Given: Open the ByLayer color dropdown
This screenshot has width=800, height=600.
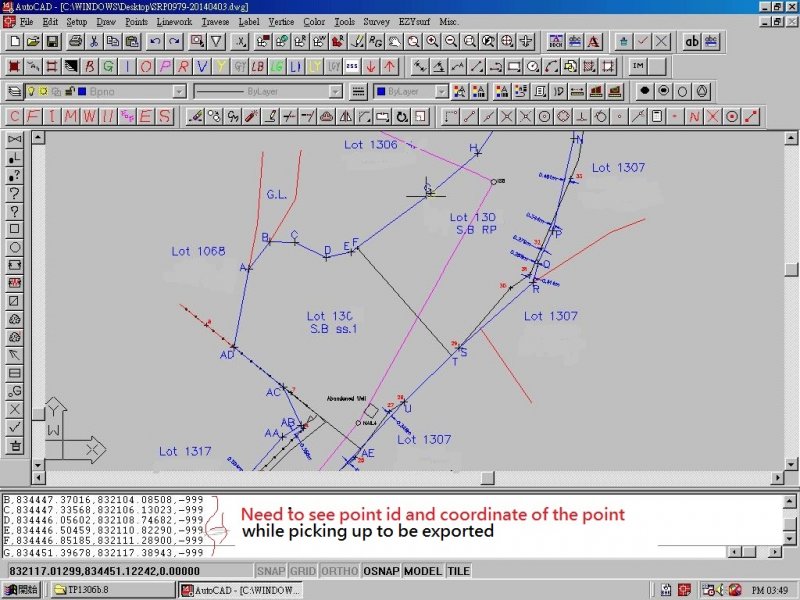Looking at the screenshot, I should (x=440, y=91).
